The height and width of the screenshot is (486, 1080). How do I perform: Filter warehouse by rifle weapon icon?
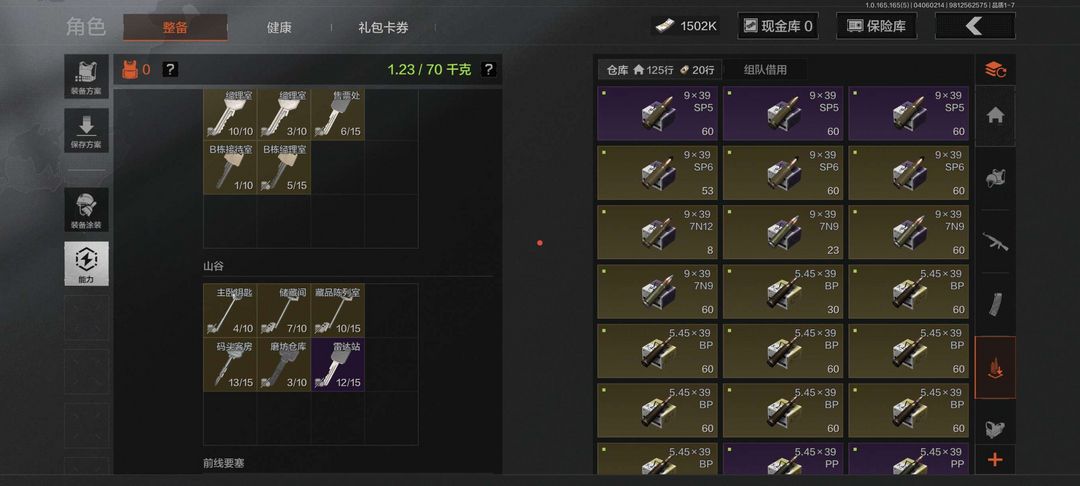pyautogui.click(x=995, y=241)
